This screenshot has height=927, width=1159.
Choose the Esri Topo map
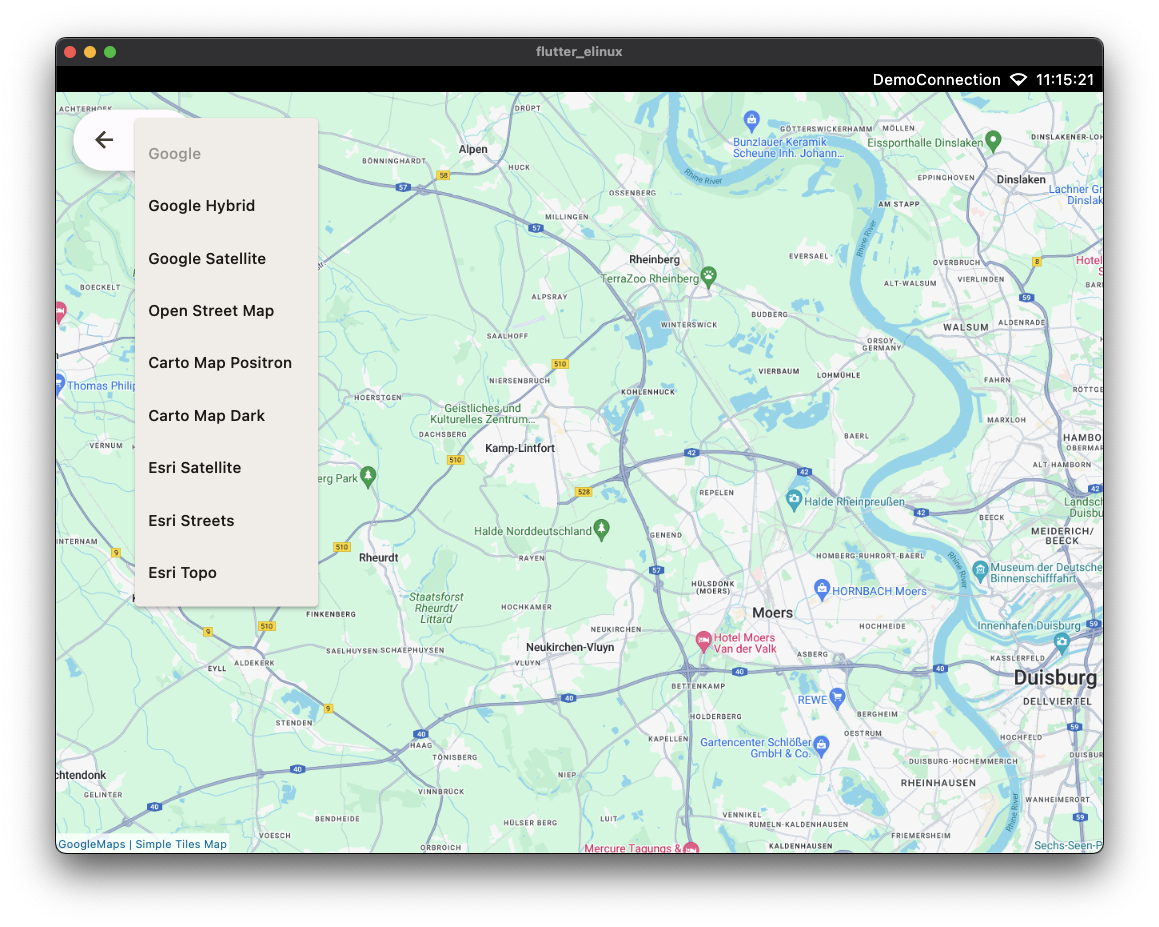tap(226, 573)
